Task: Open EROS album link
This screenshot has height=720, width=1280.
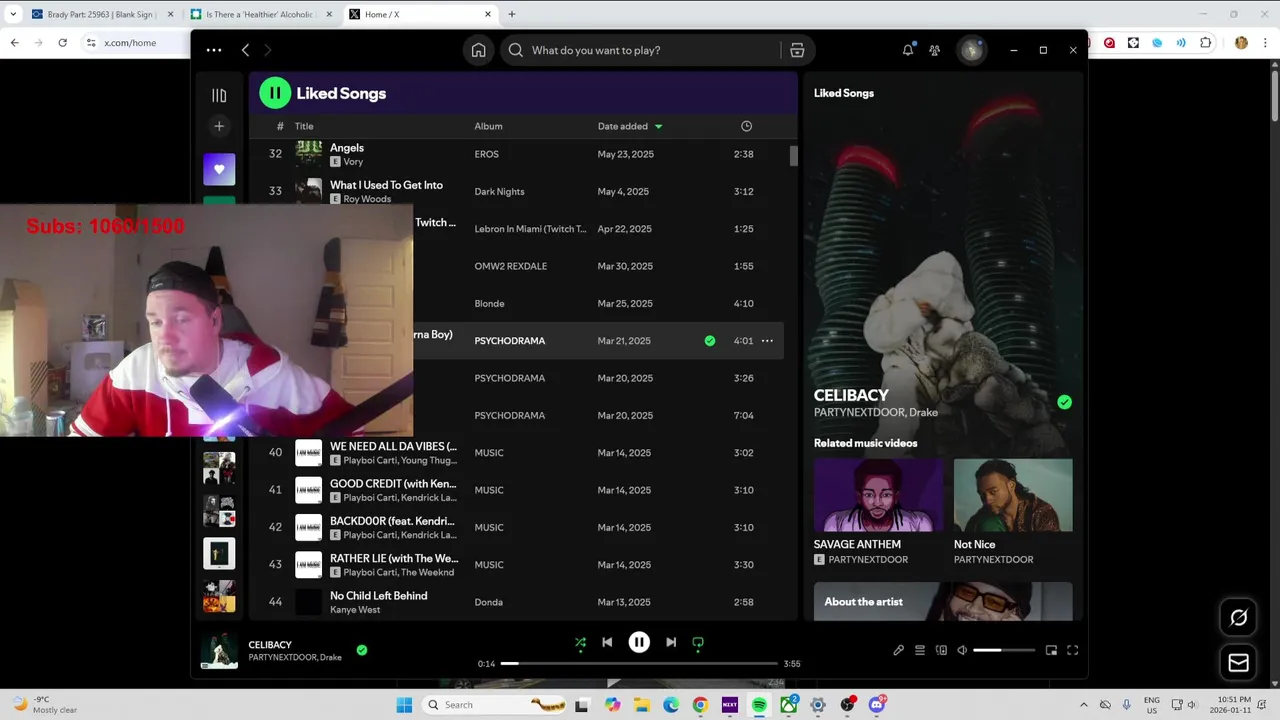Action: (486, 154)
